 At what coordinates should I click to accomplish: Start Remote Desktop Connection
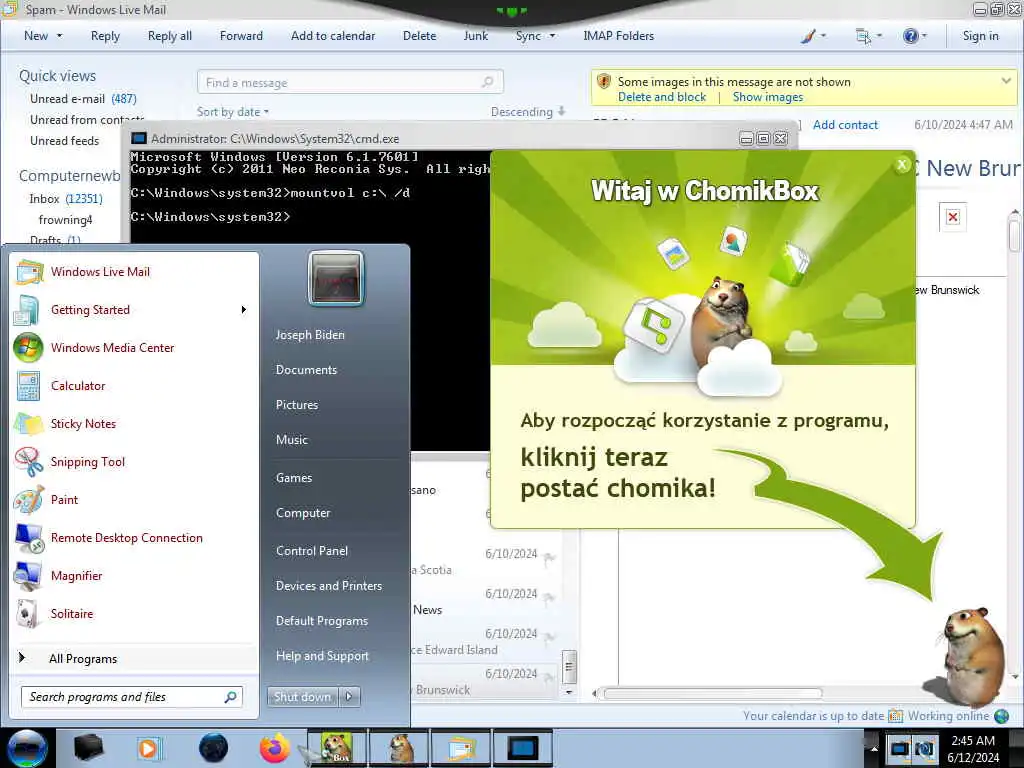127,537
